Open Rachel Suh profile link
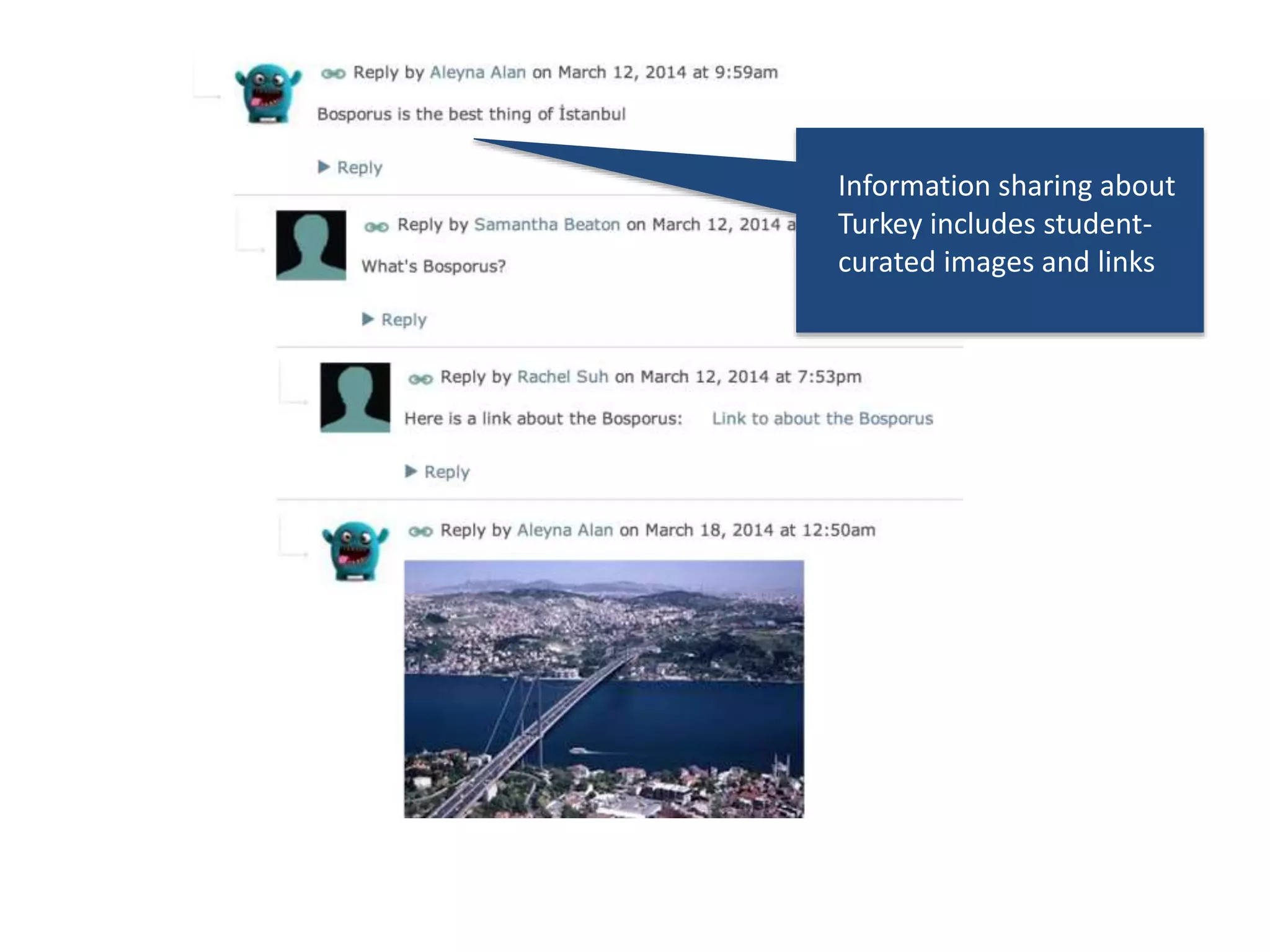 562,377
